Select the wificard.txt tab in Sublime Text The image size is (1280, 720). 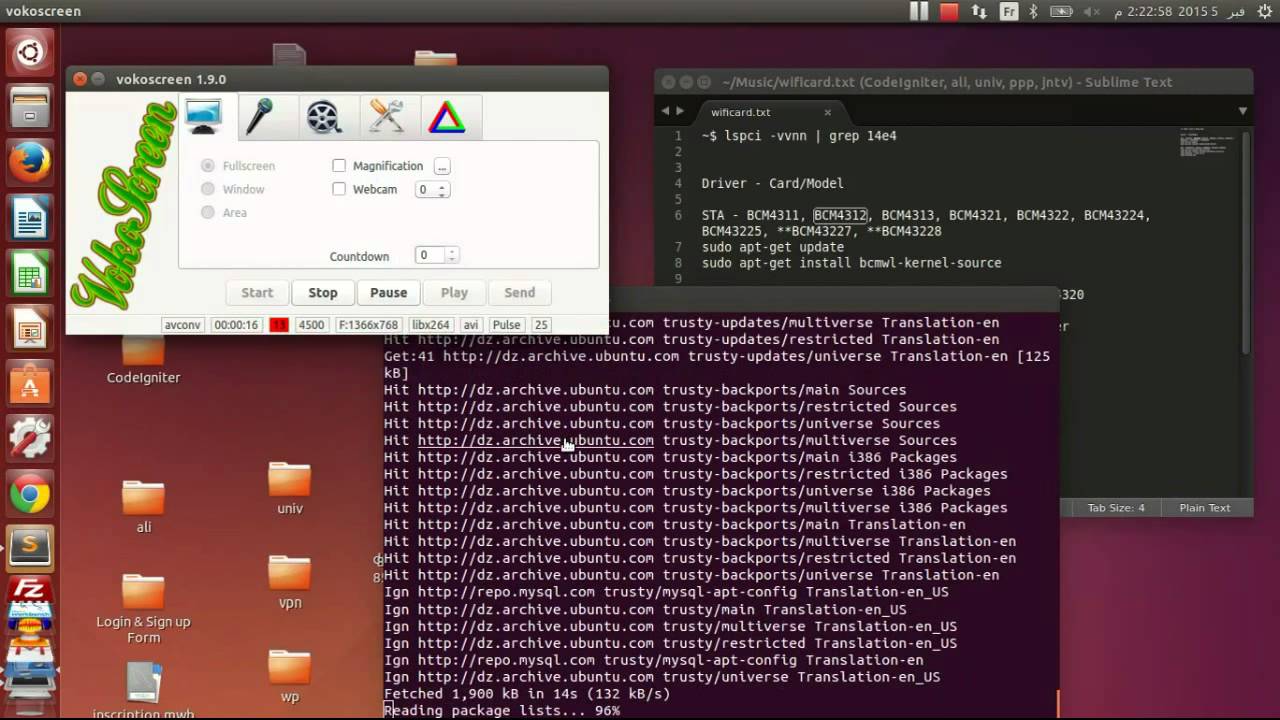[765, 112]
